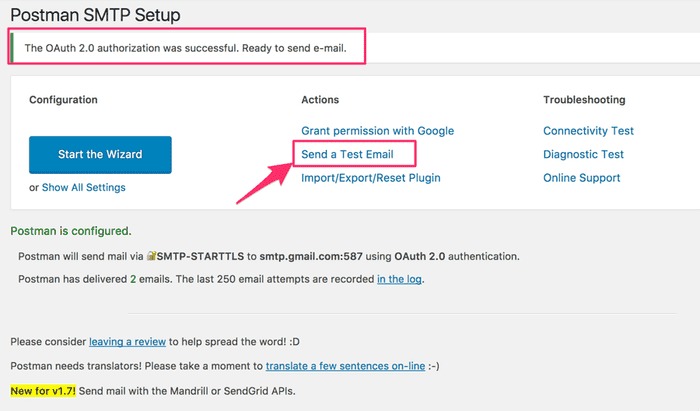Click 'Postman is configured.' status text

(71, 231)
